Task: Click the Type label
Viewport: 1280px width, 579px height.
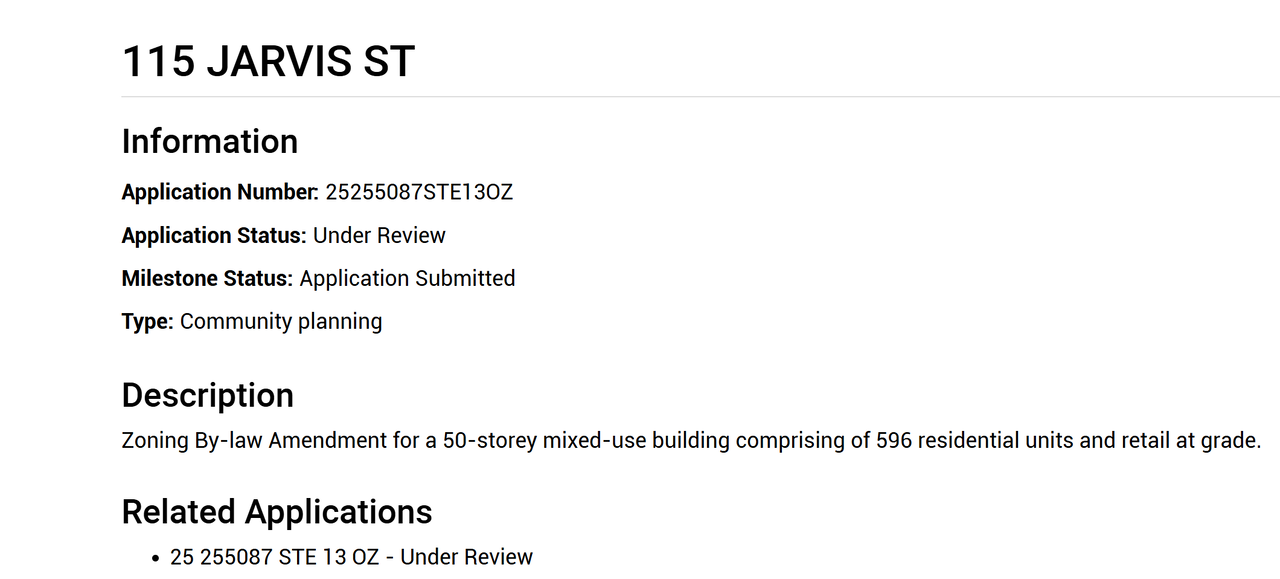Action: pos(148,322)
